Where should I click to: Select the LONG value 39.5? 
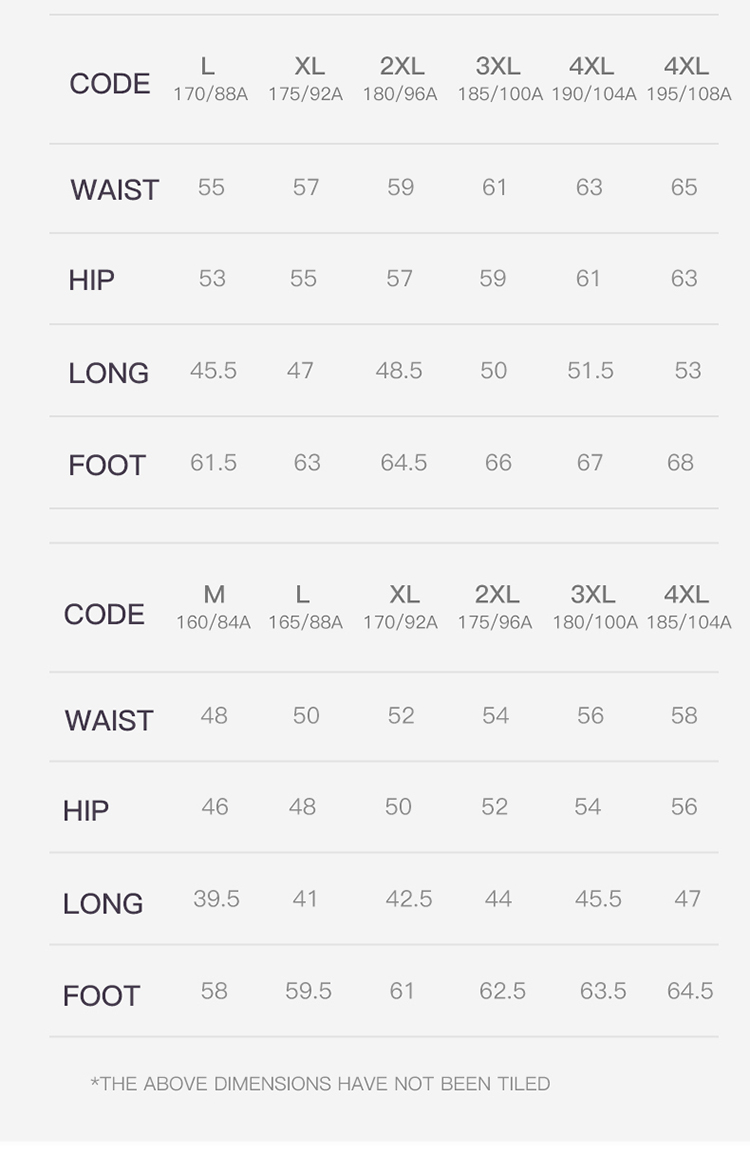(x=216, y=899)
